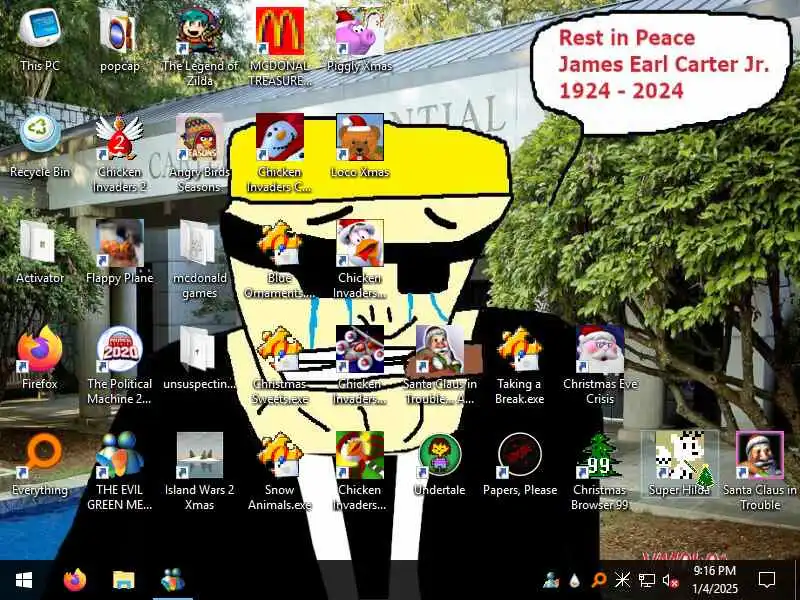800x600 pixels.
Task: Select the Super Hilda shortcut
Action: click(x=680, y=464)
